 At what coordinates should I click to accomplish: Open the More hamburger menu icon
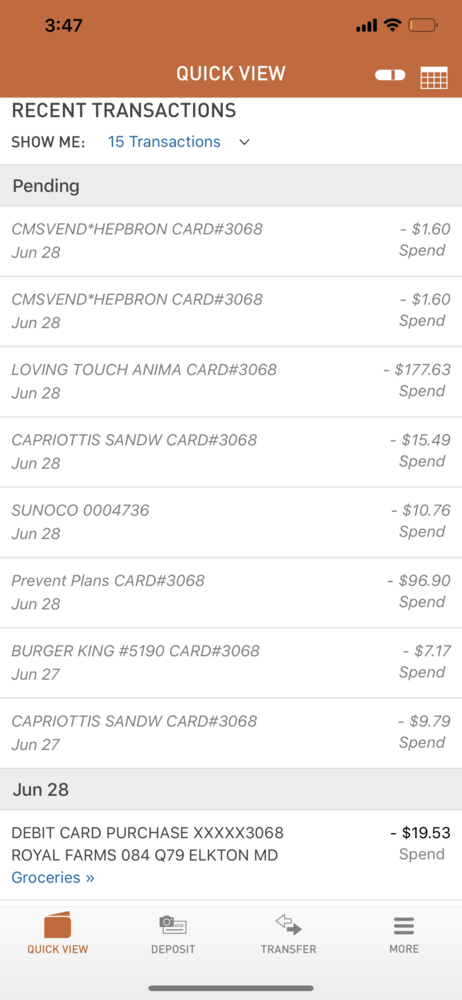(x=404, y=925)
